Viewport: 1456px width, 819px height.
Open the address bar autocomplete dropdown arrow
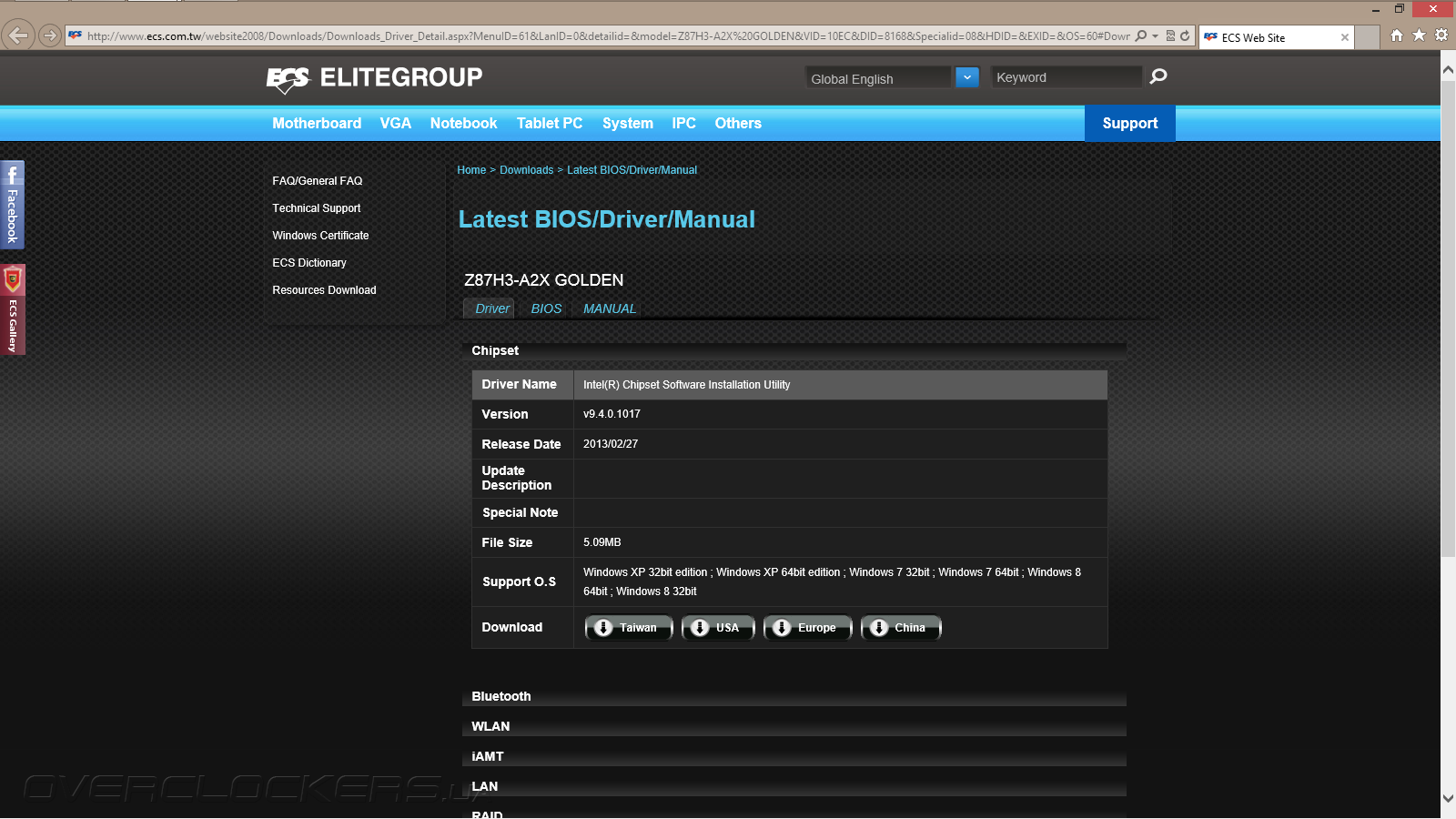(x=1156, y=36)
